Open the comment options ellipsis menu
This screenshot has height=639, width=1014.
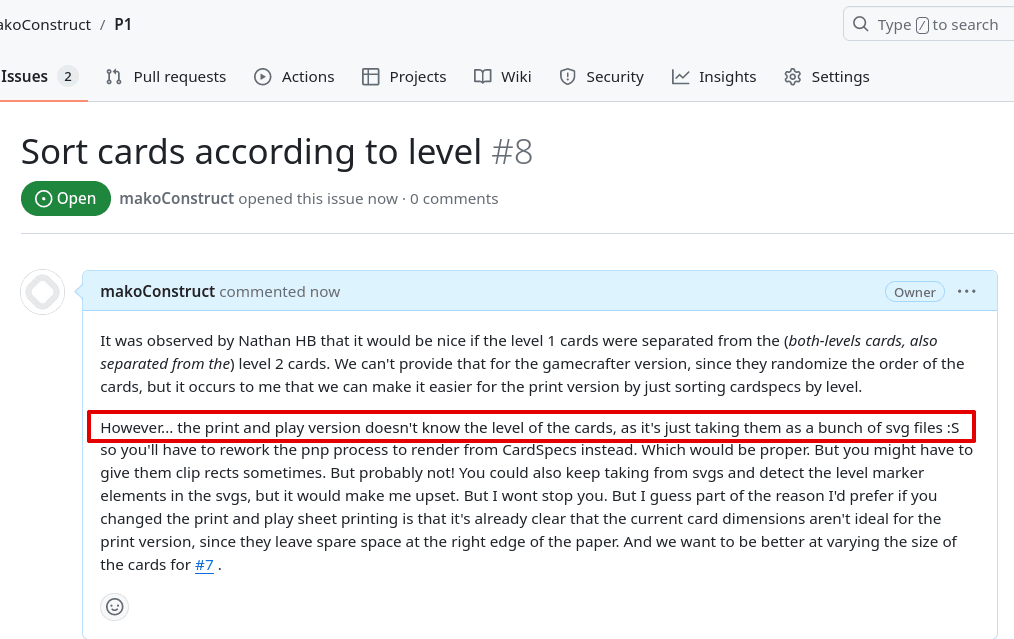967,292
